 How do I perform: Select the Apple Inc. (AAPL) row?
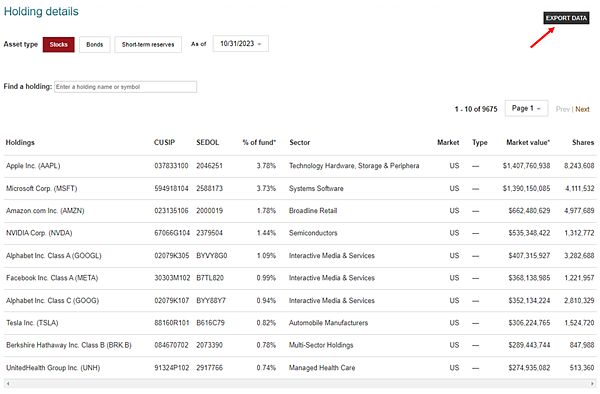tap(300, 166)
